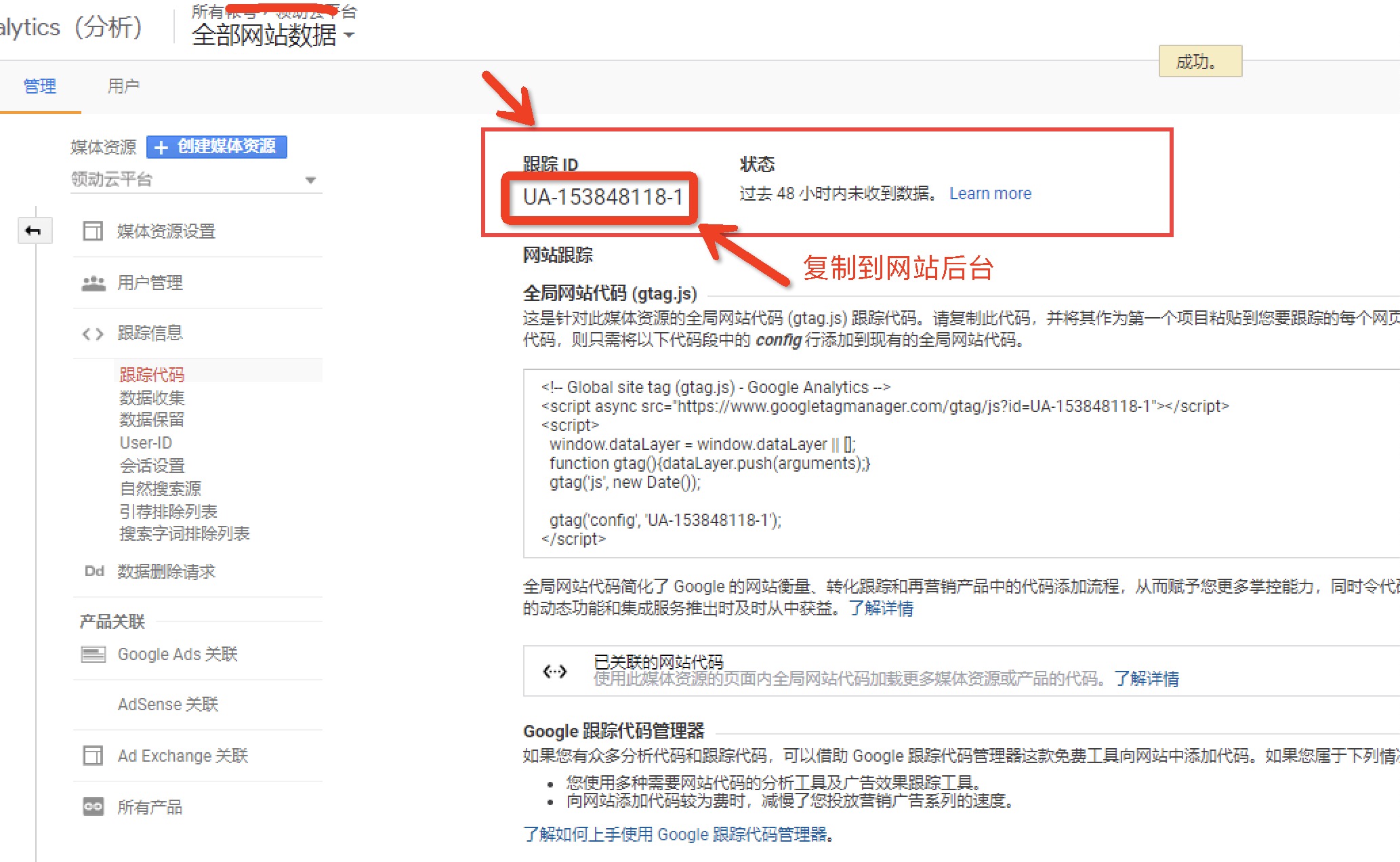Click the Google Ads 关联 icon
Viewport: 1400px width, 862px height.
tap(93, 654)
